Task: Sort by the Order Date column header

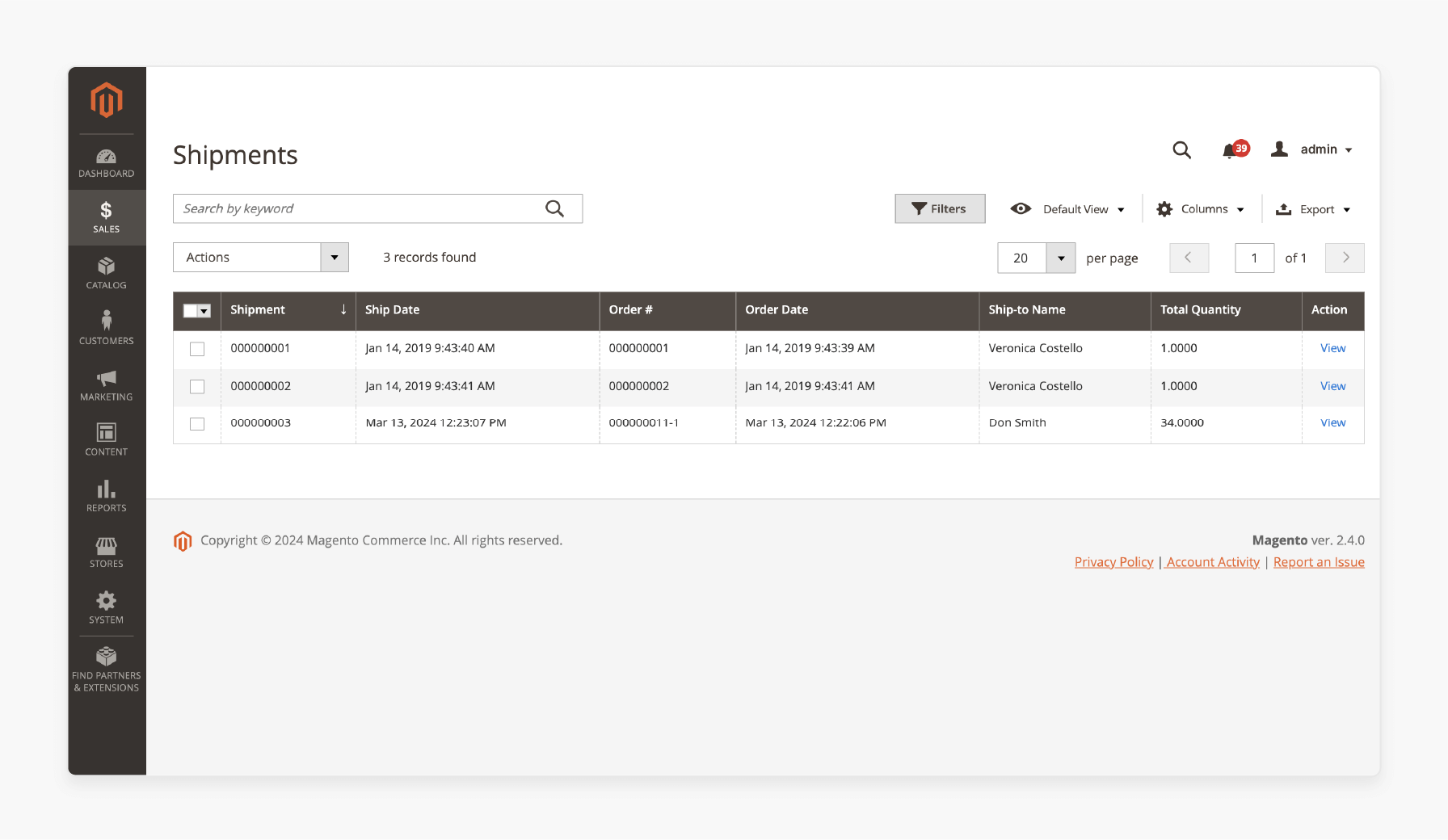Action: pyautogui.click(x=857, y=311)
